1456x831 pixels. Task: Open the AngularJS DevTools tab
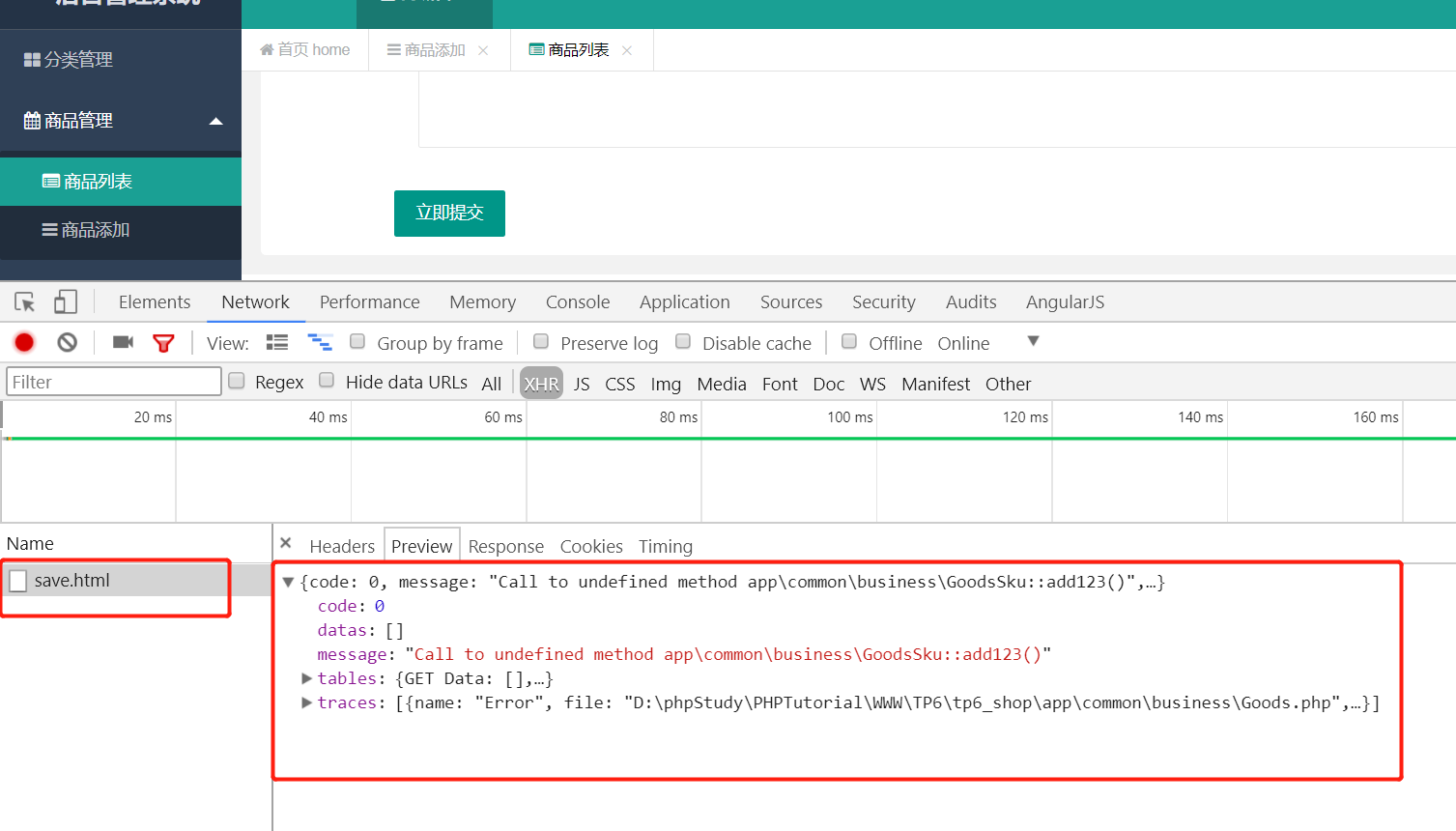[1065, 302]
